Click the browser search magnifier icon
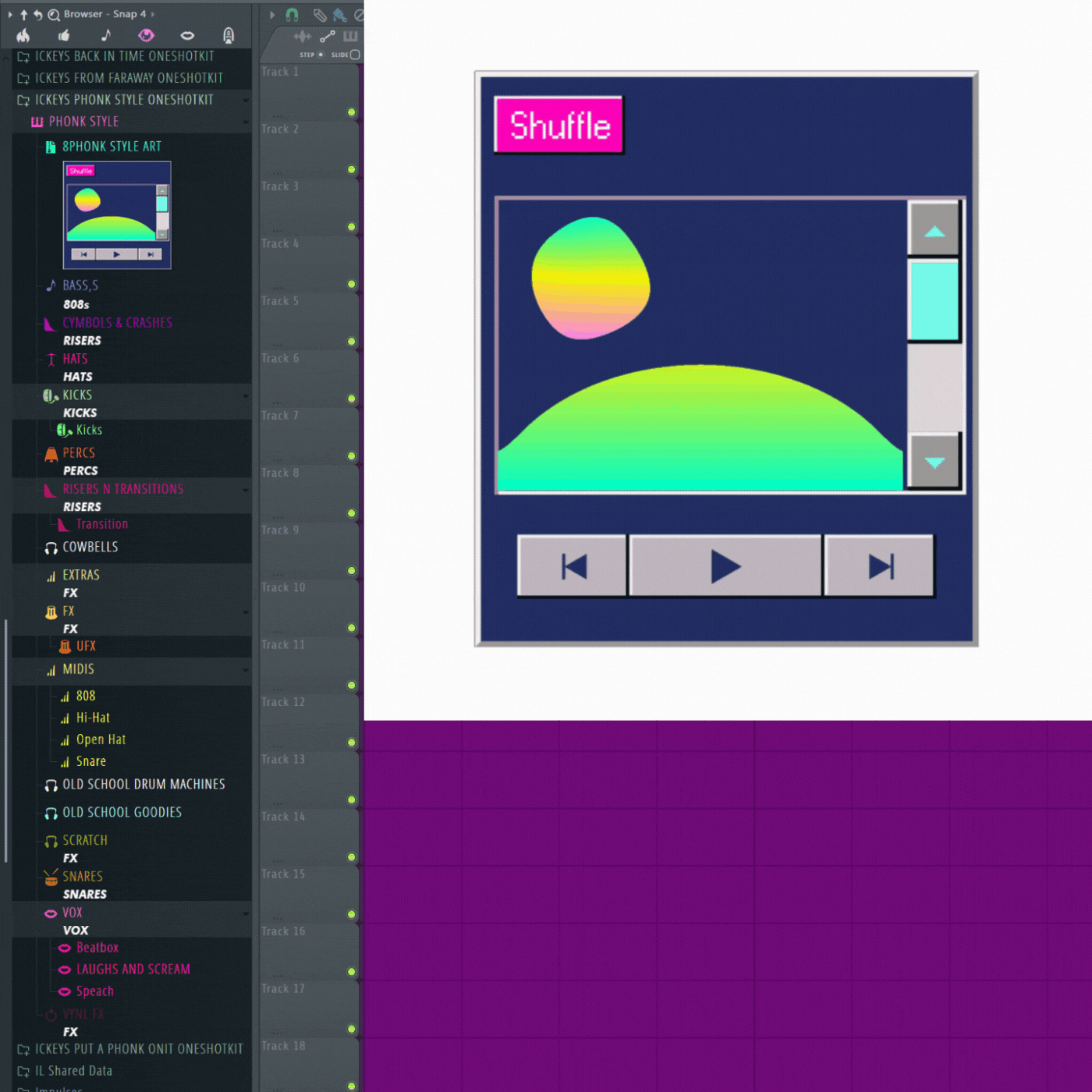The width and height of the screenshot is (1092, 1092). click(53, 14)
